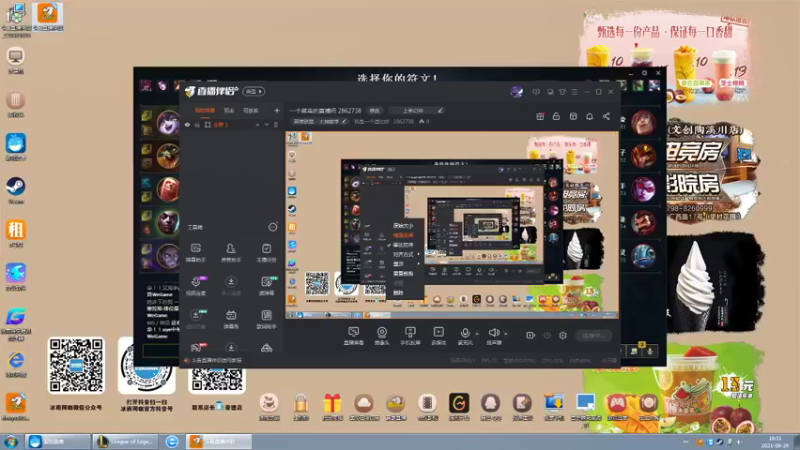This screenshot has height=450, width=800.
Task: Open the red gift box desktop shortcut
Action: point(332,407)
